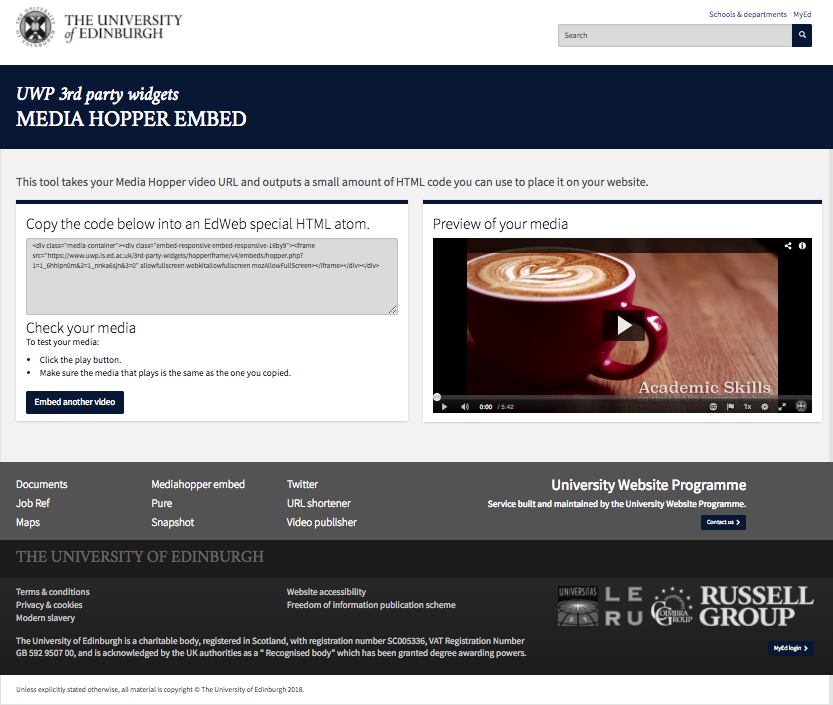Click the university crest icon in player bar
The width and height of the screenshot is (833, 705).
coord(801,406)
